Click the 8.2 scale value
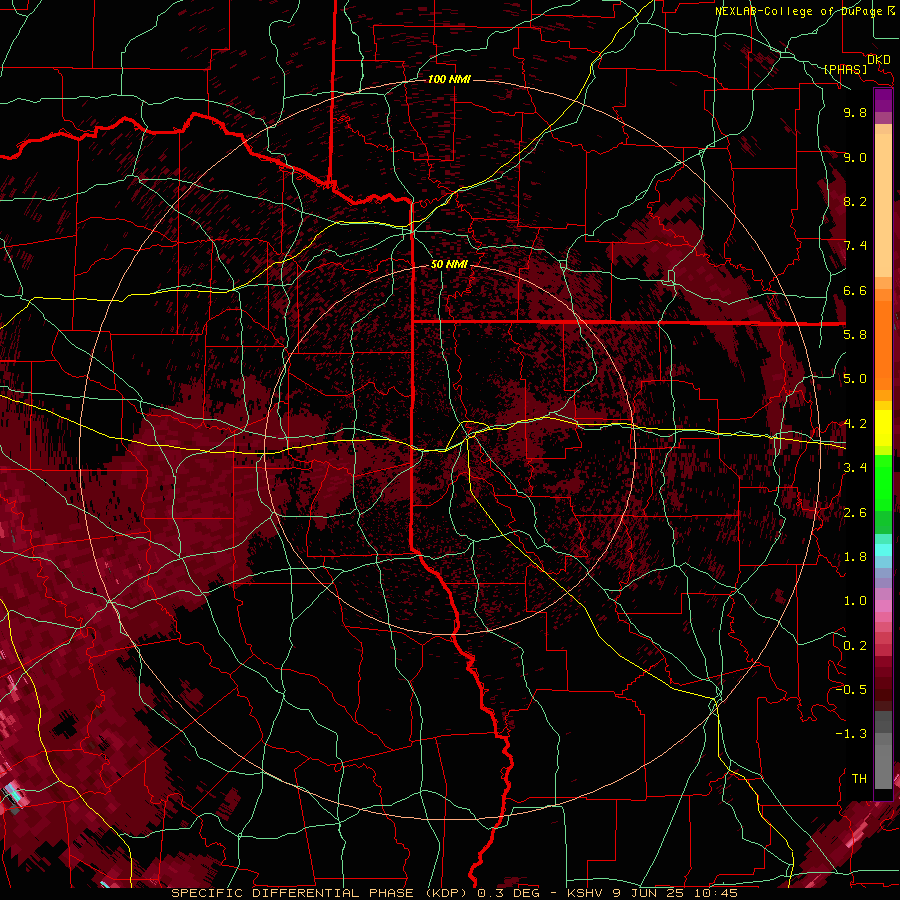900x900 pixels. (x=855, y=201)
